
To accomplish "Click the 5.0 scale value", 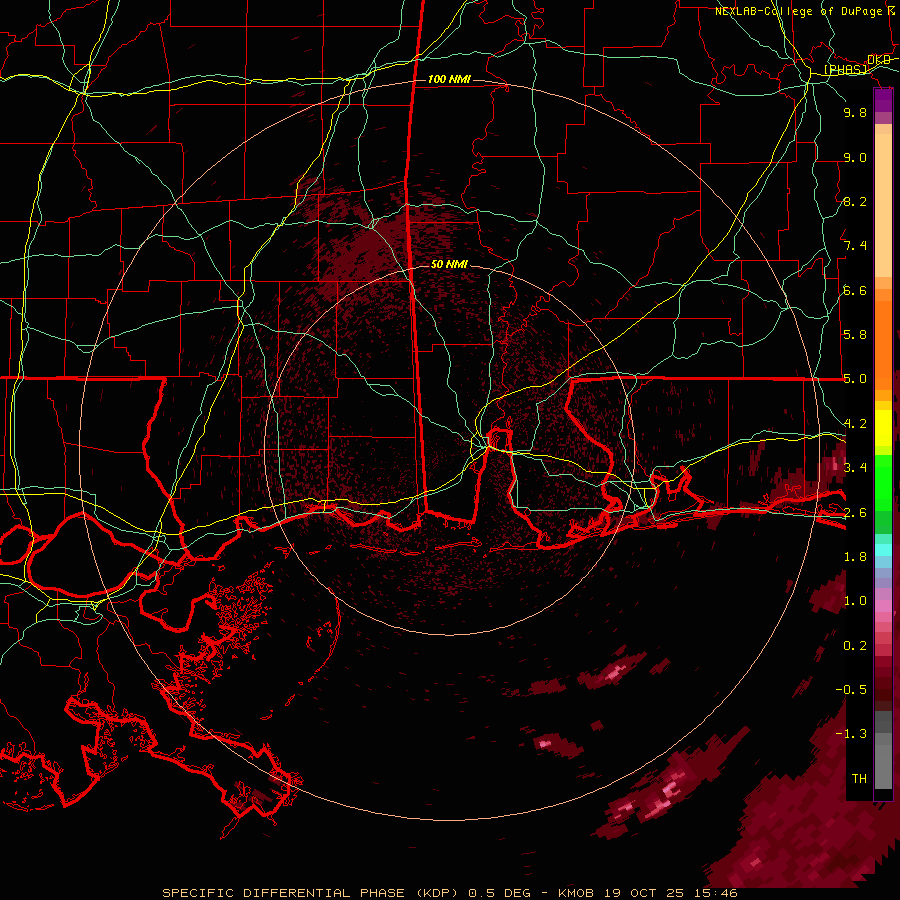I will [855, 379].
